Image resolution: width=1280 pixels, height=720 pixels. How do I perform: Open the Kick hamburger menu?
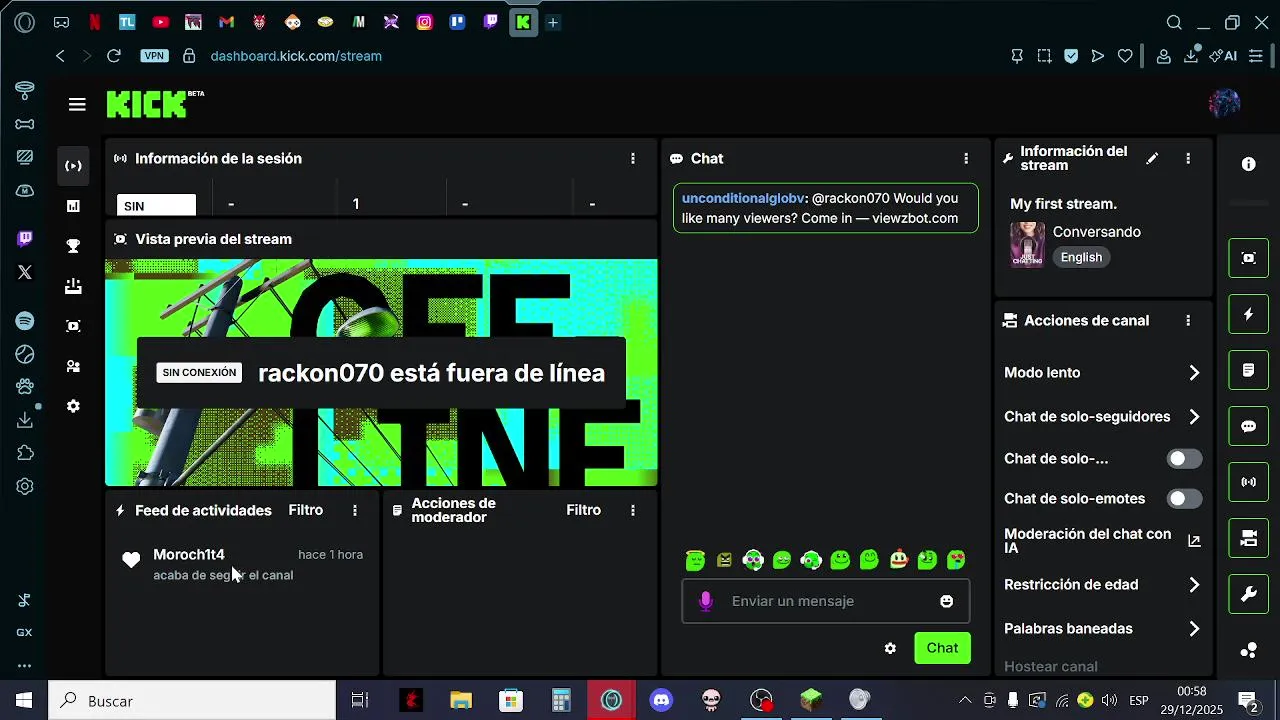tap(77, 104)
